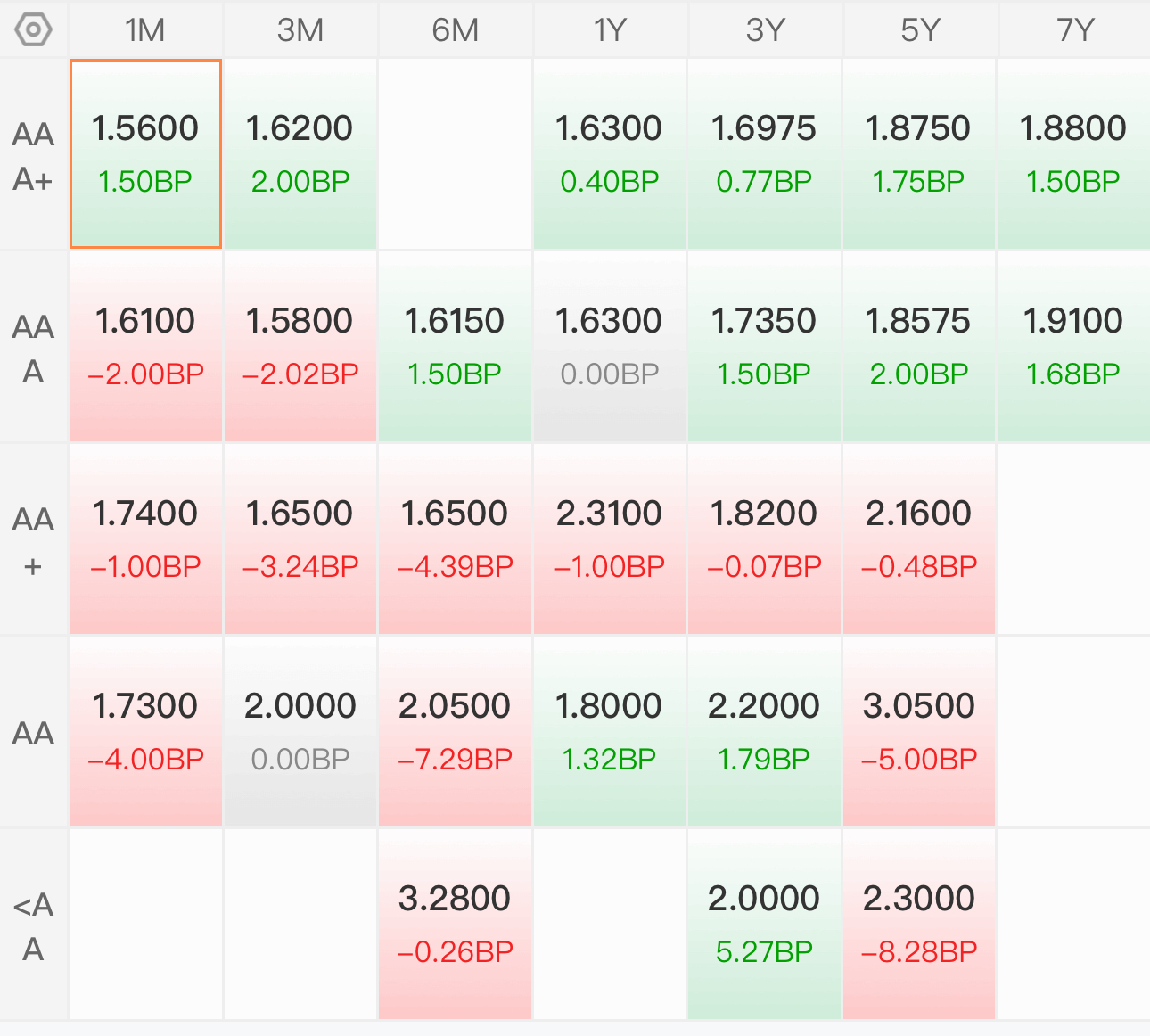Click the 2.3000 cell with -8.28BP
This screenshot has width=1150, height=1036.
tap(919, 924)
